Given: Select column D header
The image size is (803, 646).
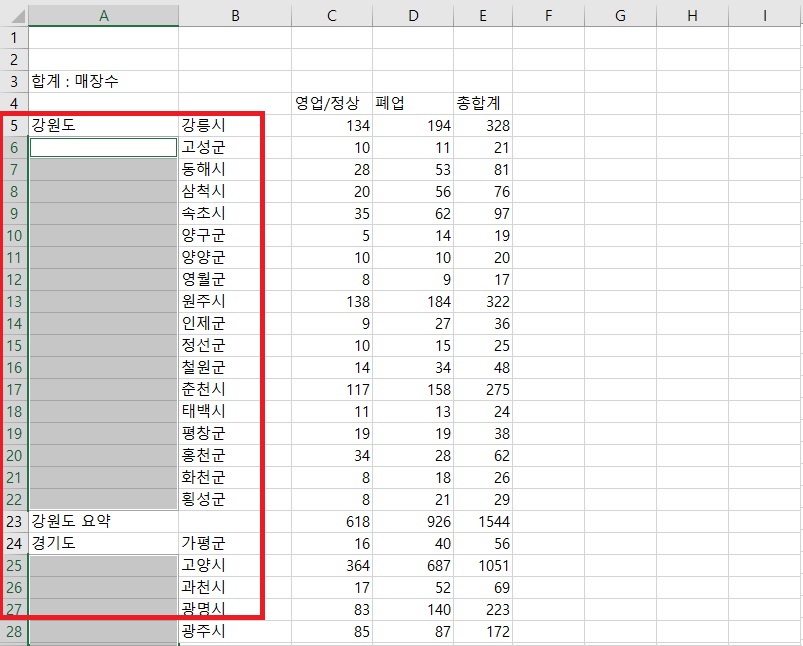Looking at the screenshot, I should pyautogui.click(x=413, y=16).
